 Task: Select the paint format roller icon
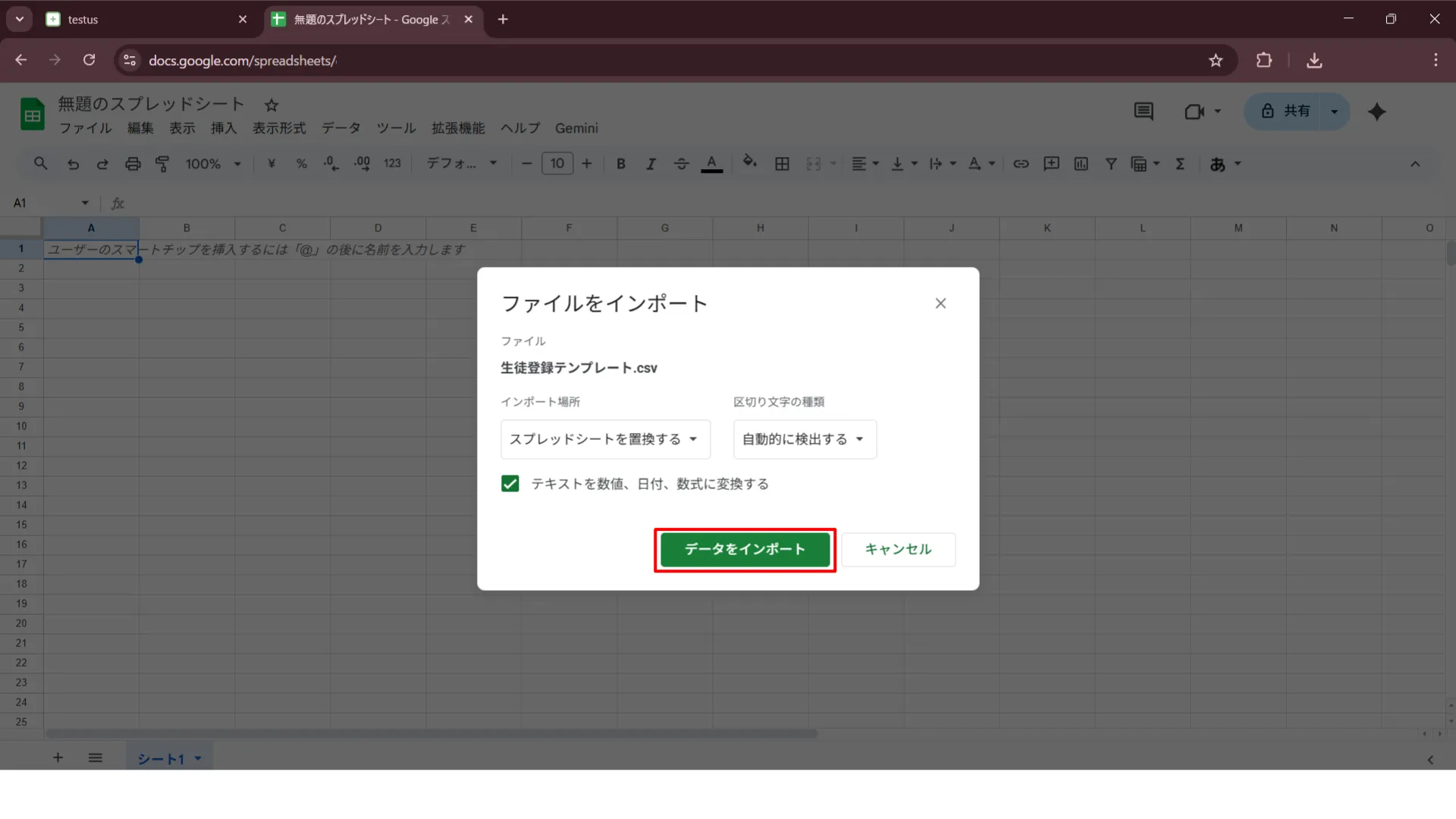click(162, 164)
